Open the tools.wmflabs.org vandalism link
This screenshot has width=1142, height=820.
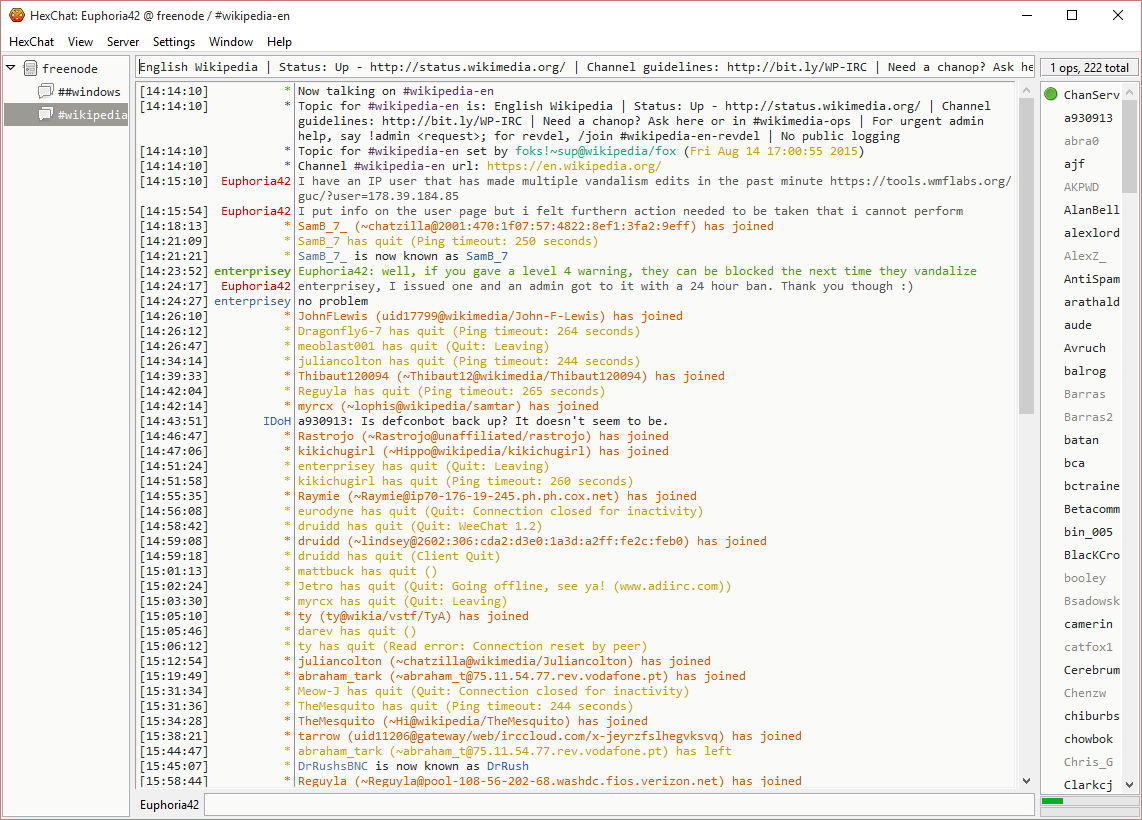[x=921, y=181]
